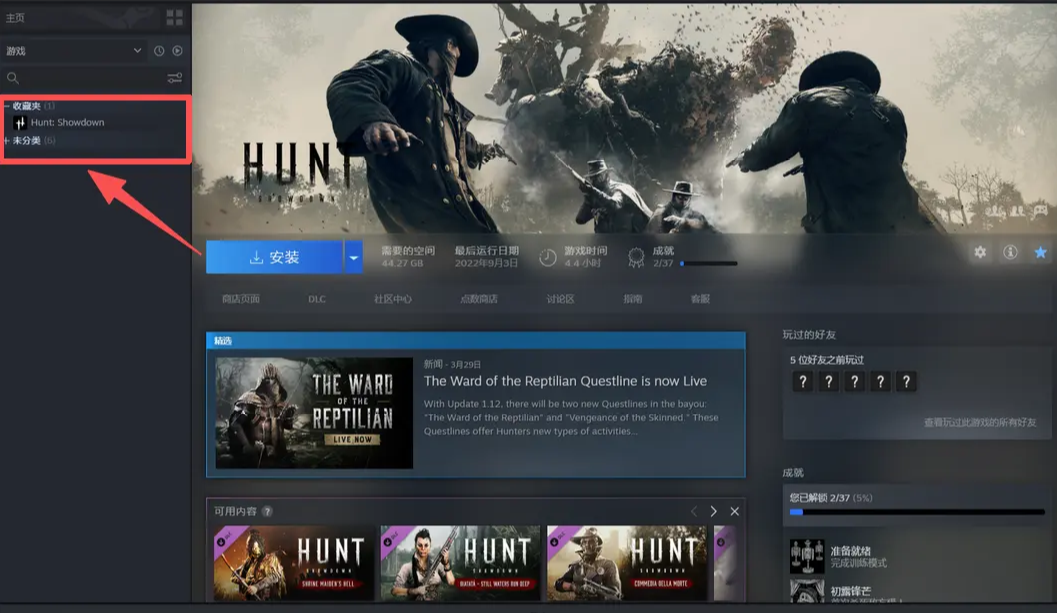1057x613 pixels.
Task: Toggle the favorite star for Hunt: Showdown
Action: [1040, 252]
